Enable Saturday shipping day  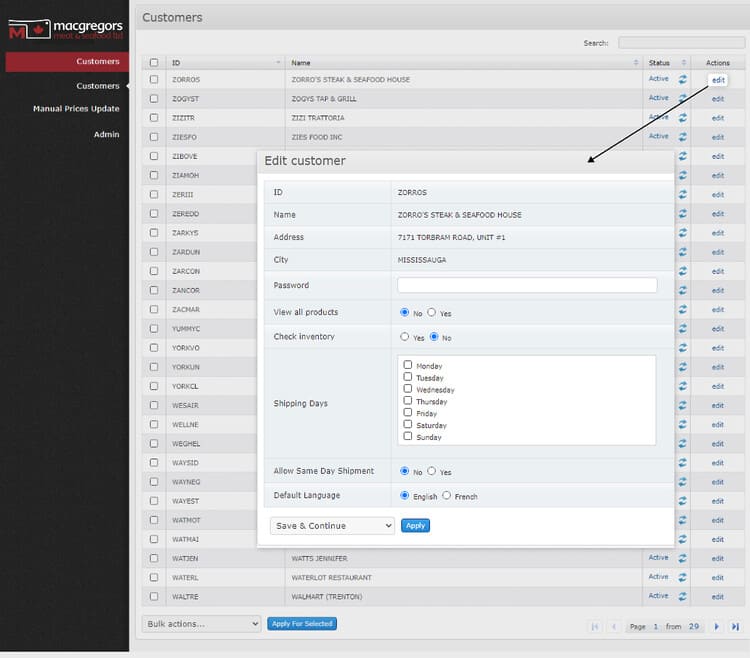pos(408,424)
